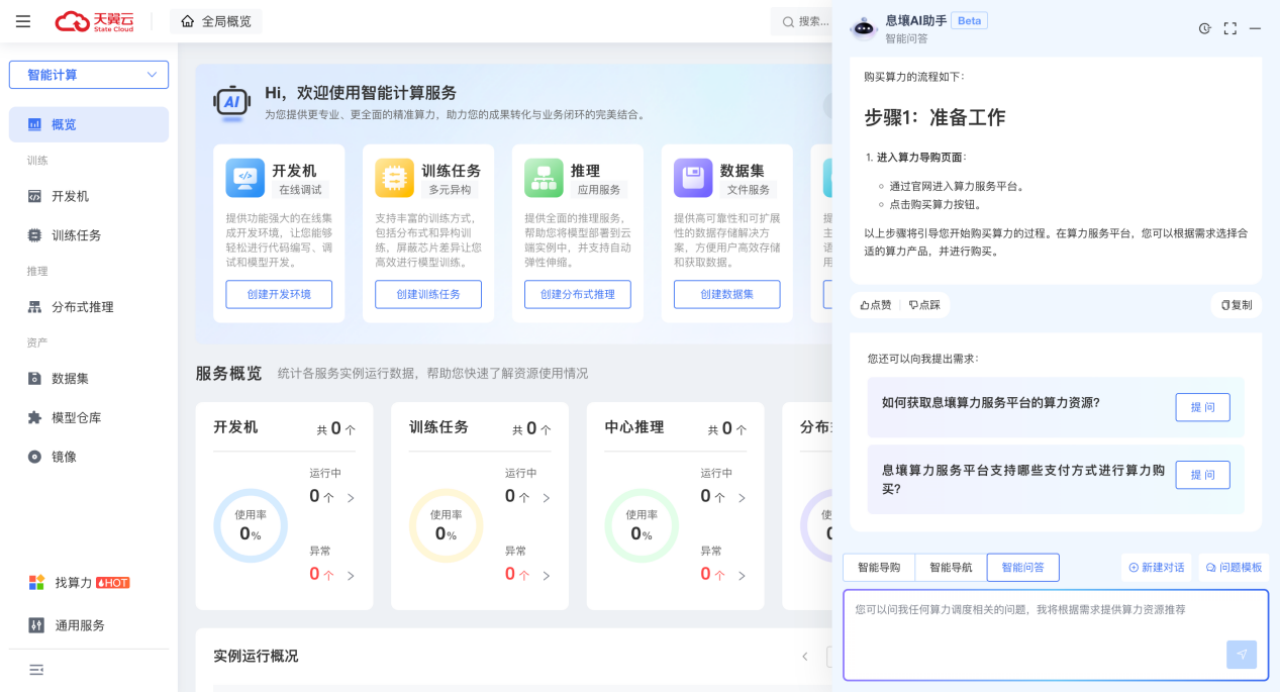Click 步骤1：准备工作 heading
The image size is (1280, 692).
pyautogui.click(x=935, y=117)
